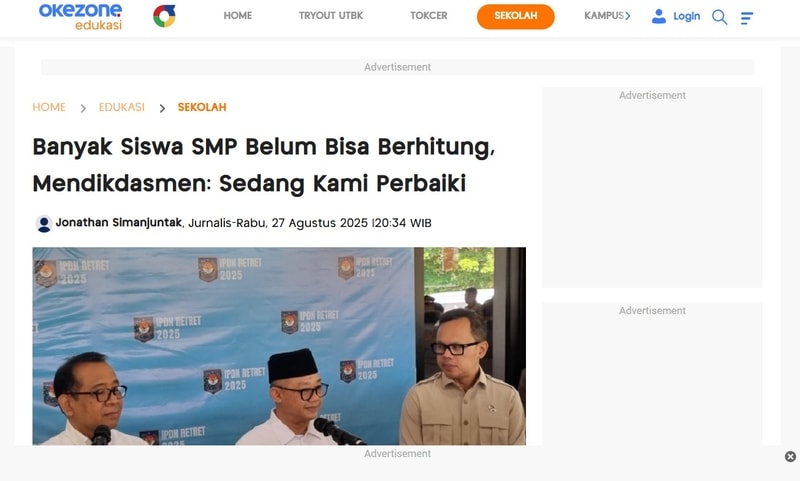Go to HOME menu item
800x481 pixels.
238,16
